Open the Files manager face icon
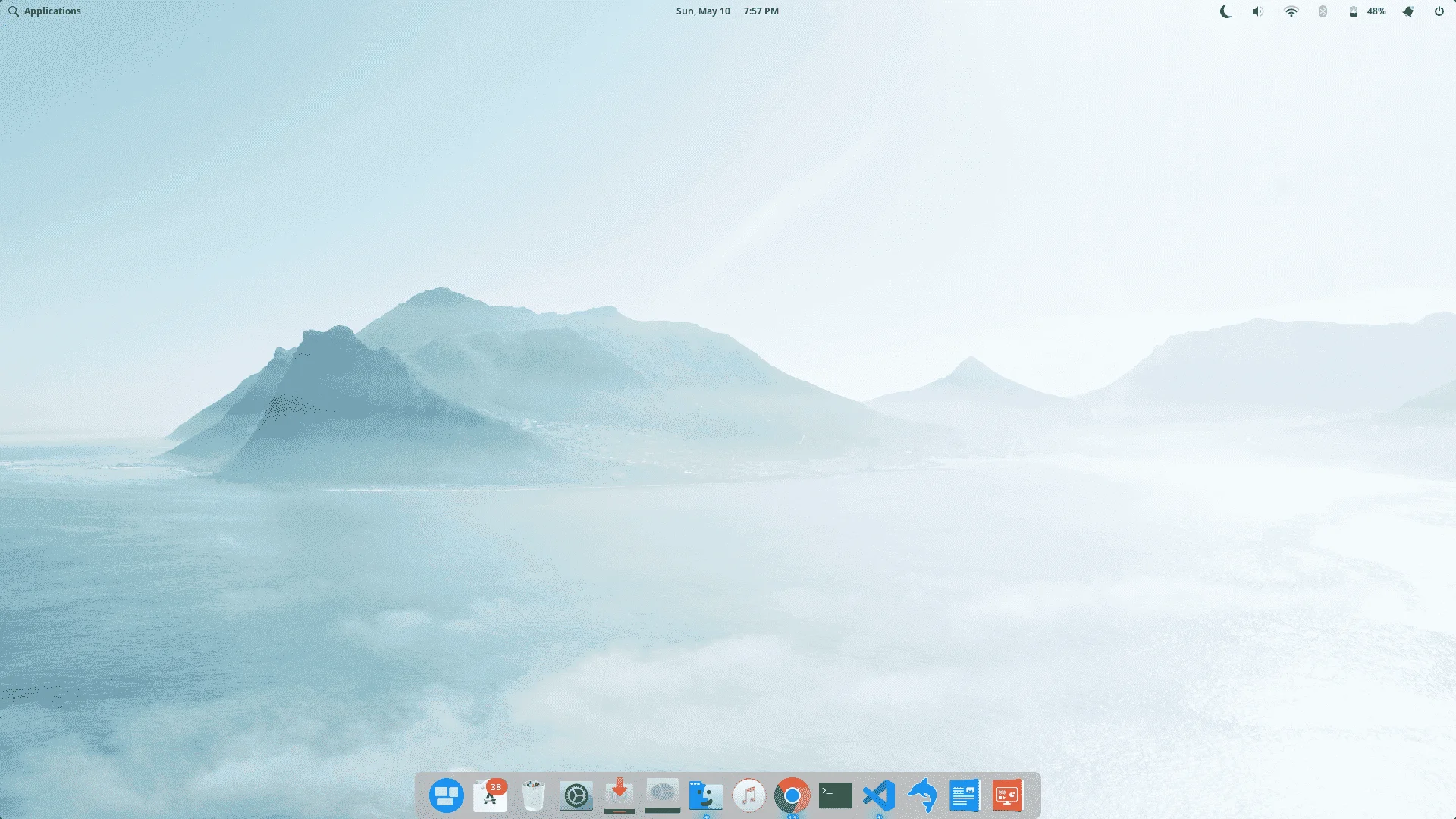This screenshot has height=819, width=1456. coord(706,795)
